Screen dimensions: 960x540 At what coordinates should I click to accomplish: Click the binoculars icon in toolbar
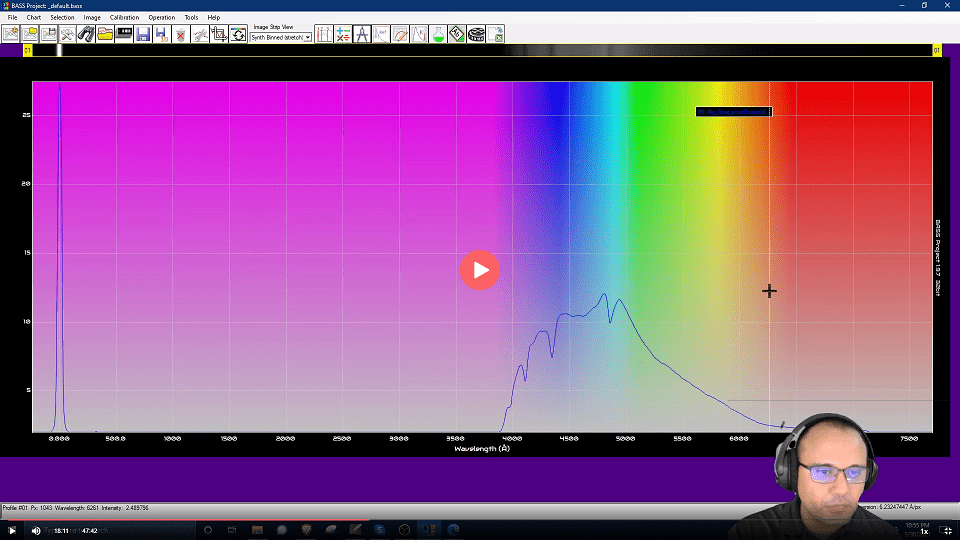coord(86,34)
